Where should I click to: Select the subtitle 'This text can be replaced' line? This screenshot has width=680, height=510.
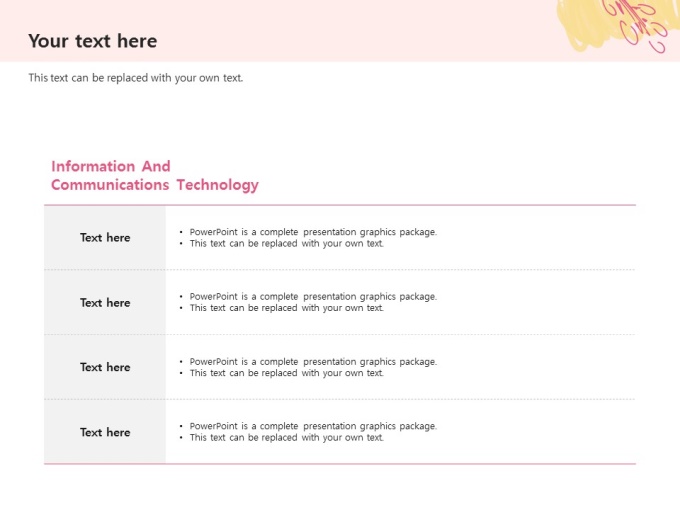pos(136,78)
